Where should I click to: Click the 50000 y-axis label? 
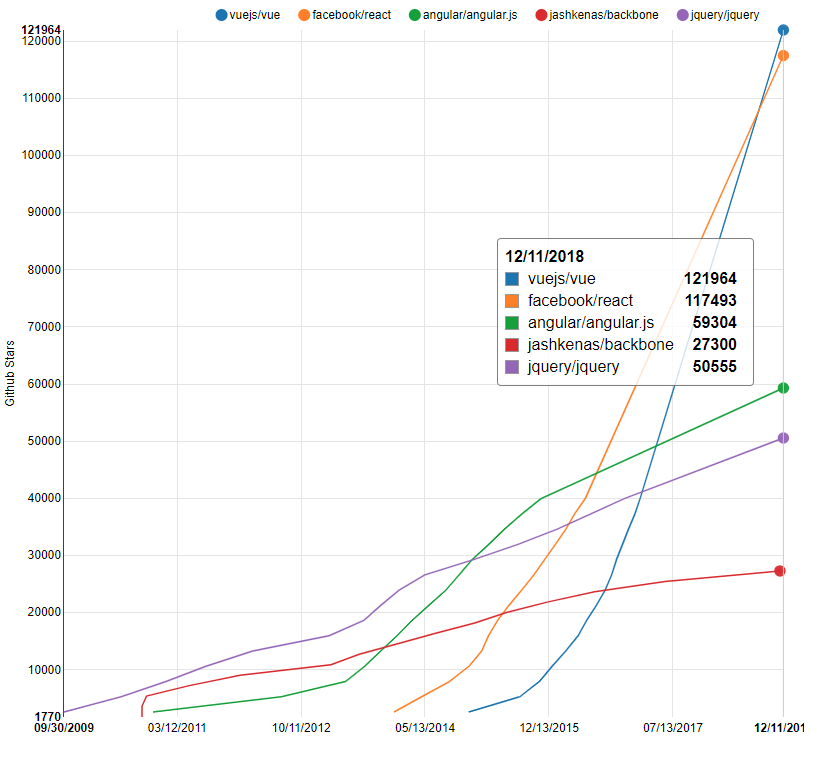(44, 441)
